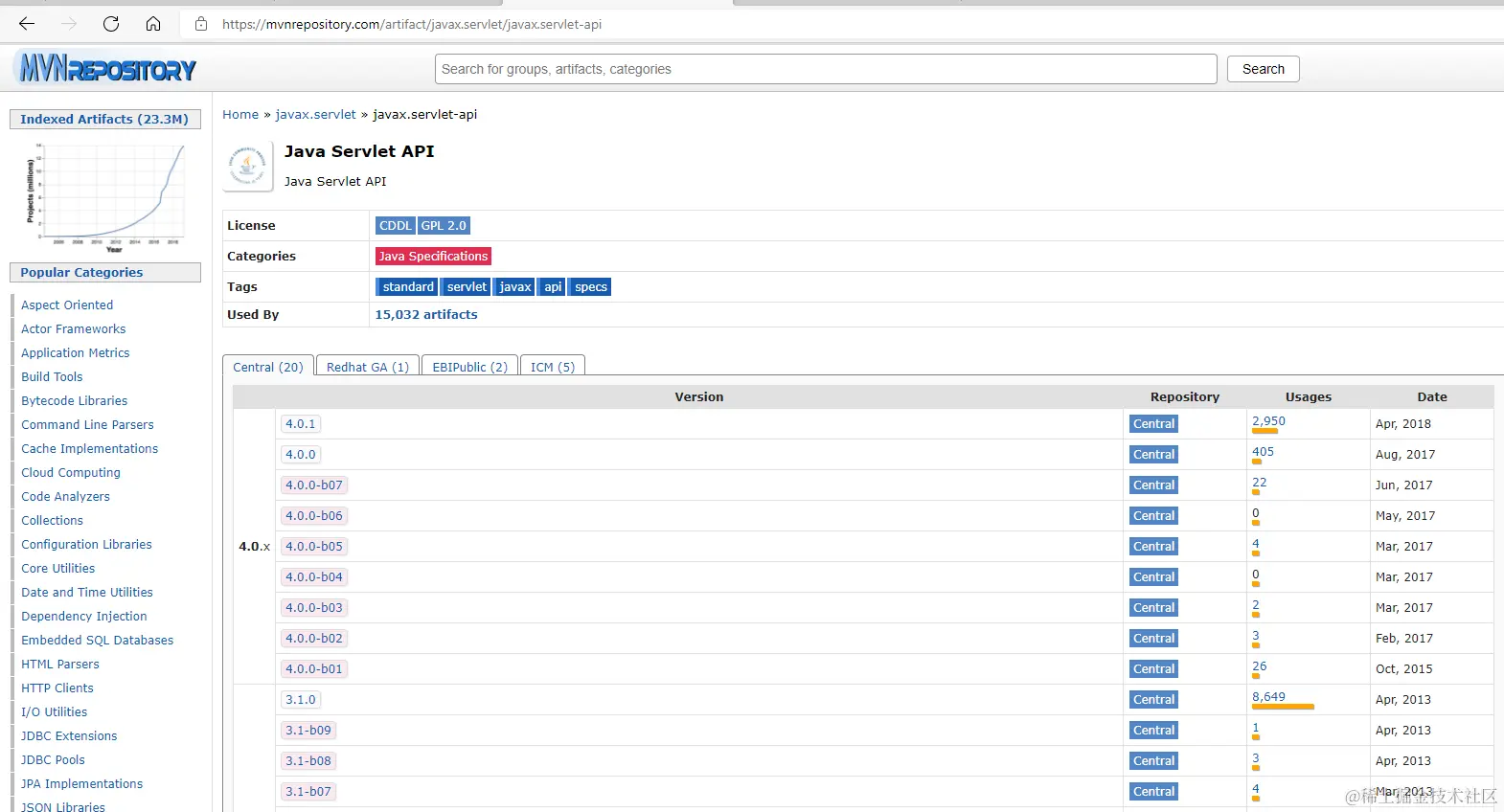Open Aspect Oriented category
Viewport: 1504px width, 812px height.
point(67,305)
